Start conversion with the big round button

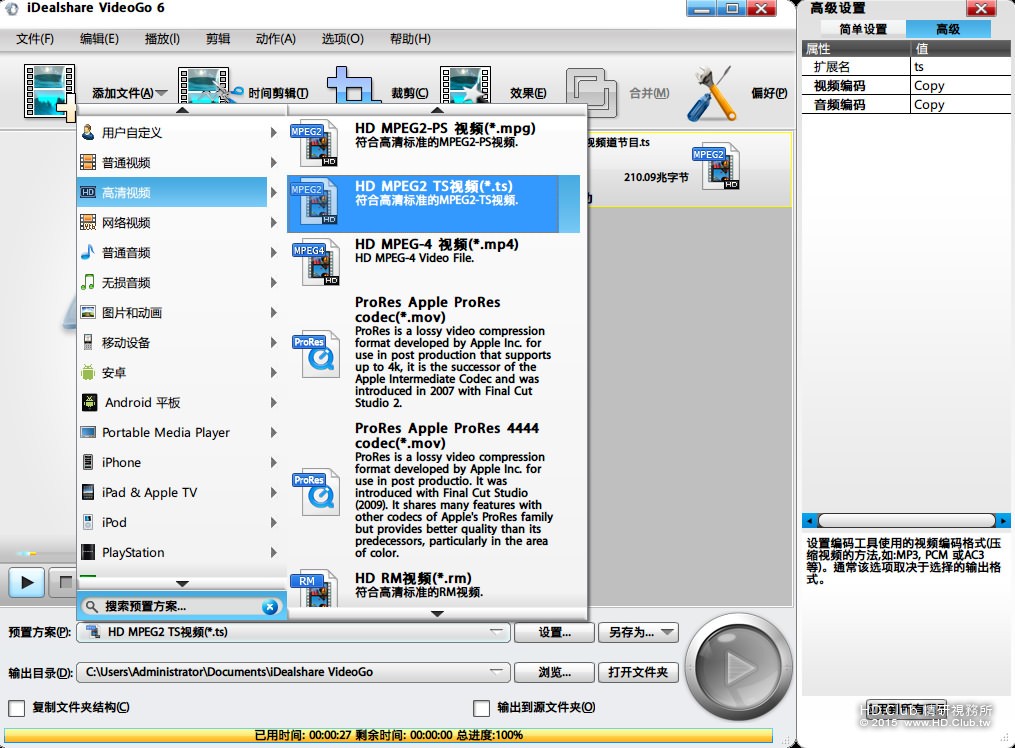738,666
